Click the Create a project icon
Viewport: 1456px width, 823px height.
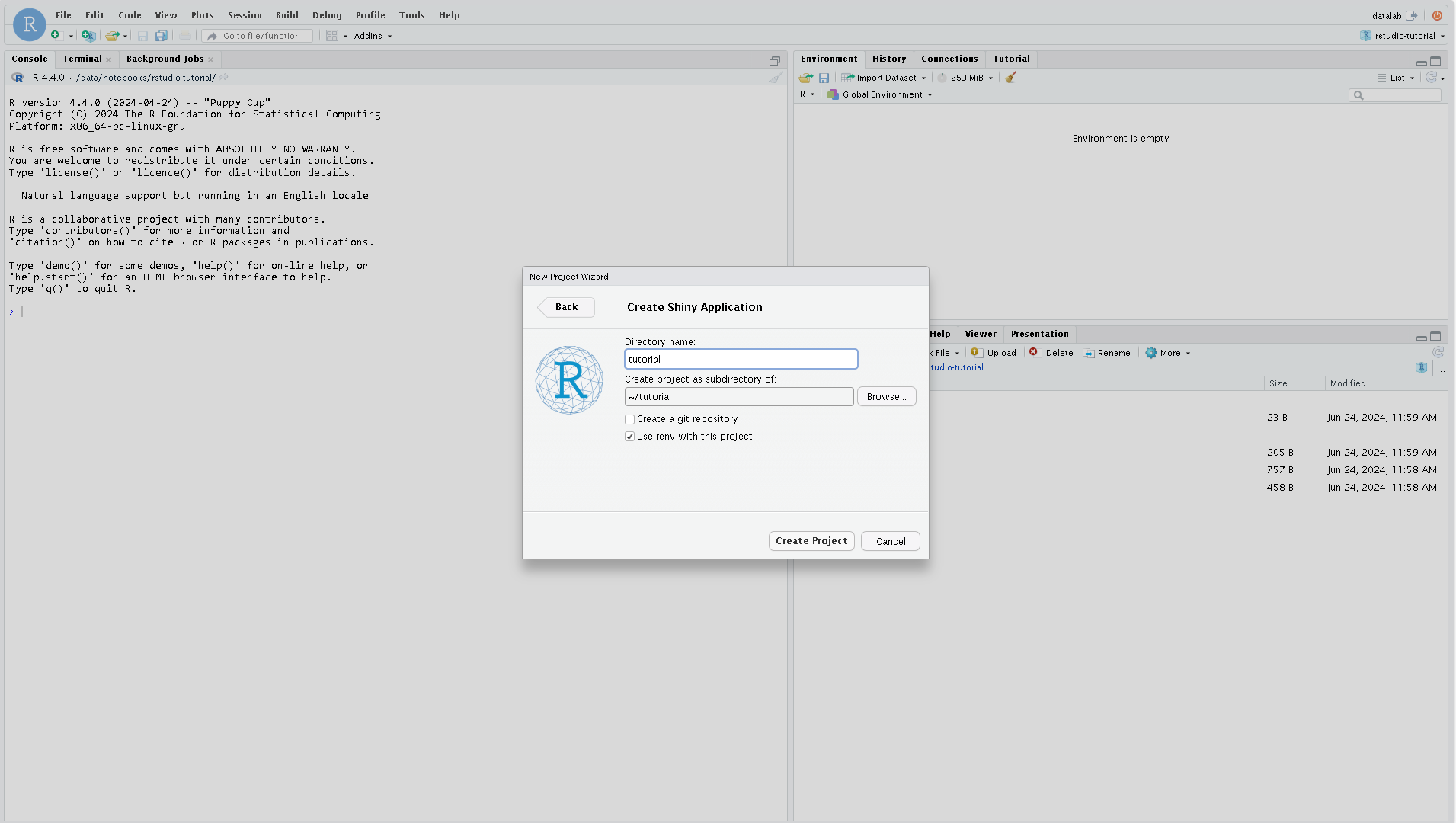(x=88, y=36)
